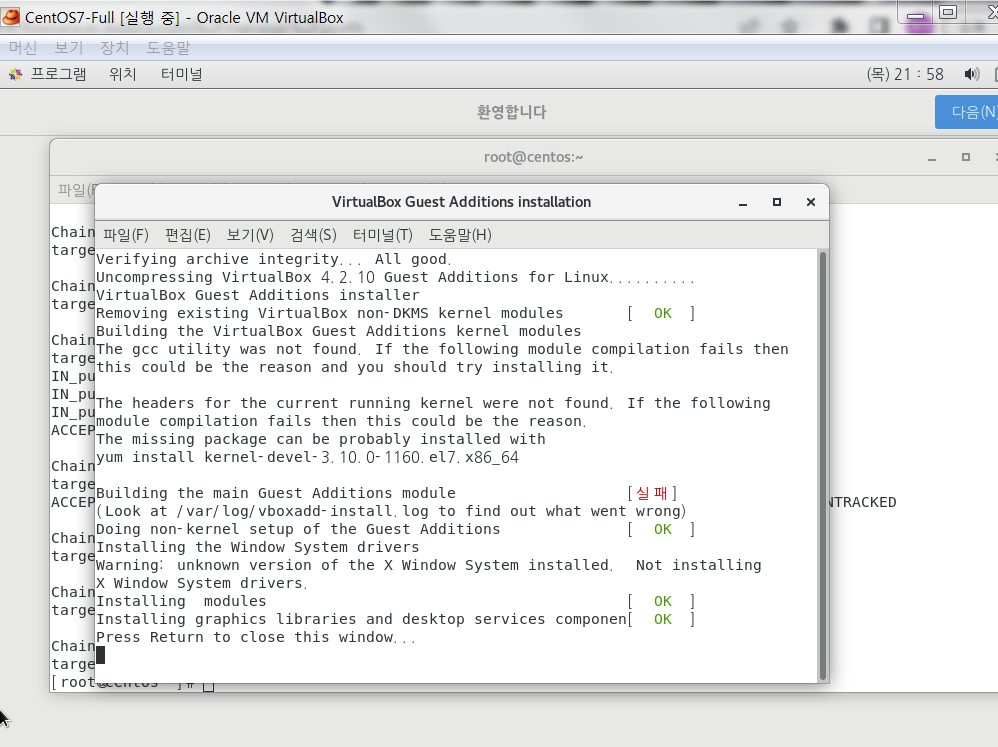Click the VirtualBox Guest Additions installation title bar
This screenshot has width=998, height=747.
point(461,202)
